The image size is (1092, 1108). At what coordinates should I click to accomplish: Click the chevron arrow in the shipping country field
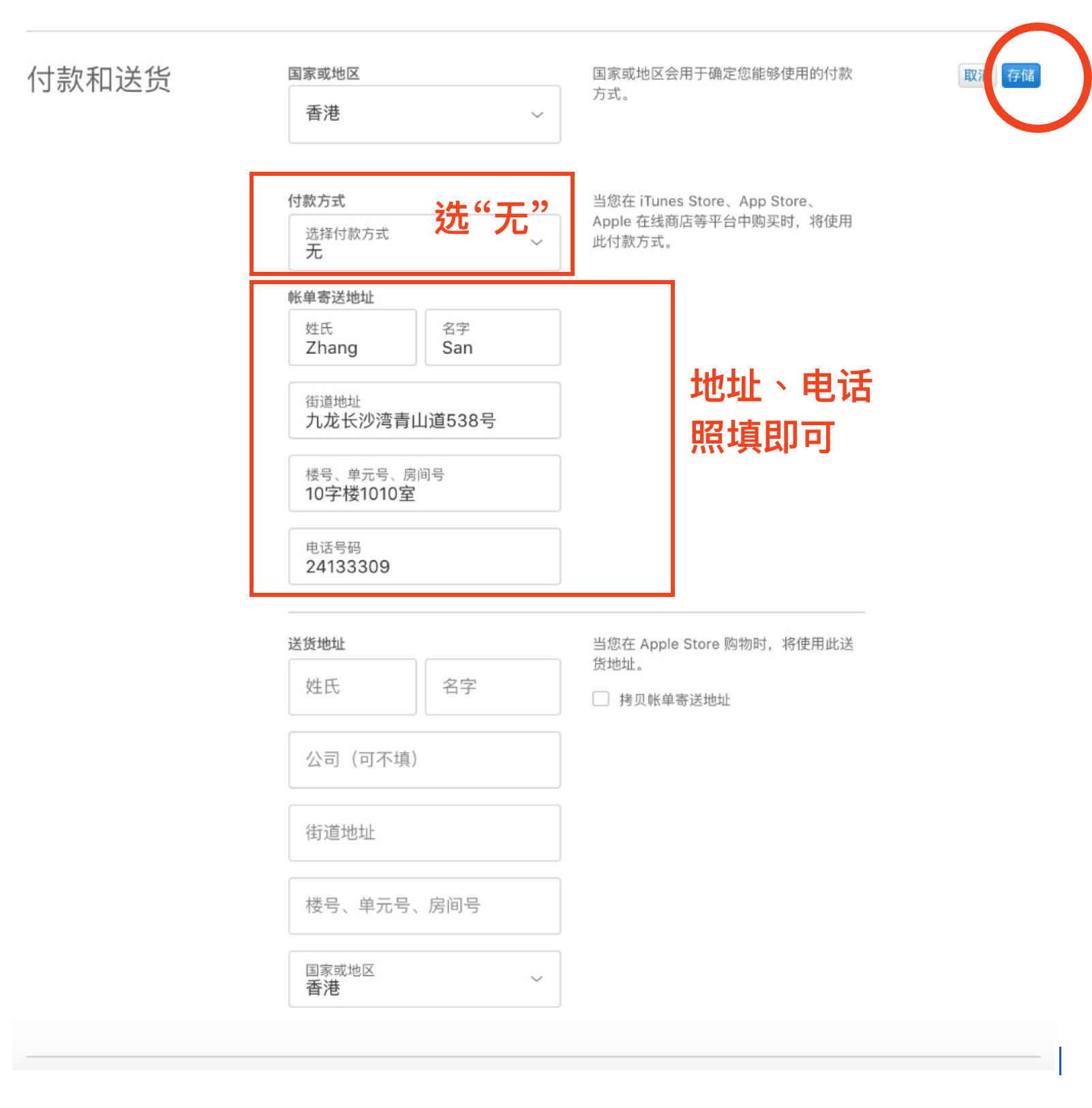537,979
